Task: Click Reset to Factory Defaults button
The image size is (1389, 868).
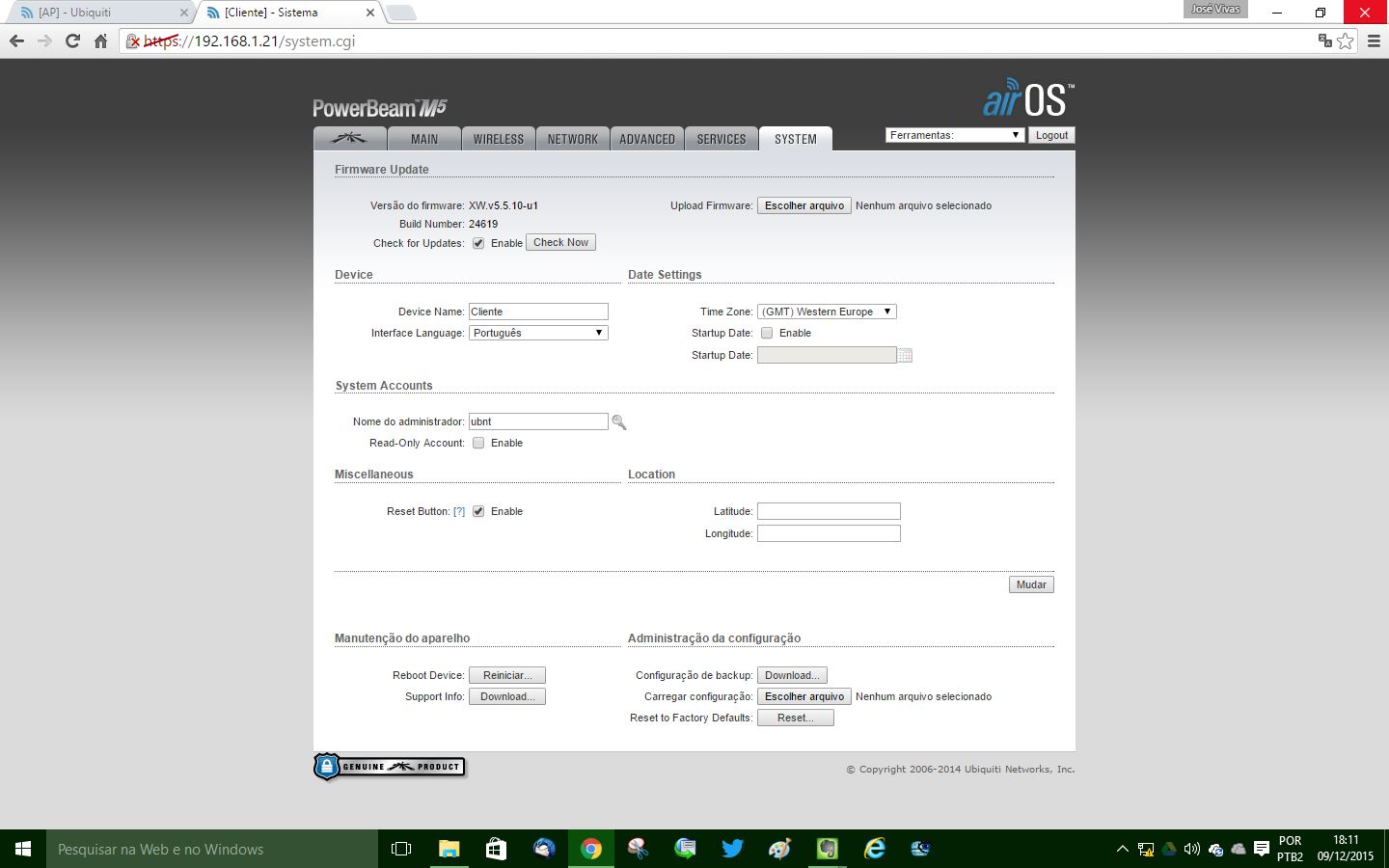Action: tap(796, 718)
